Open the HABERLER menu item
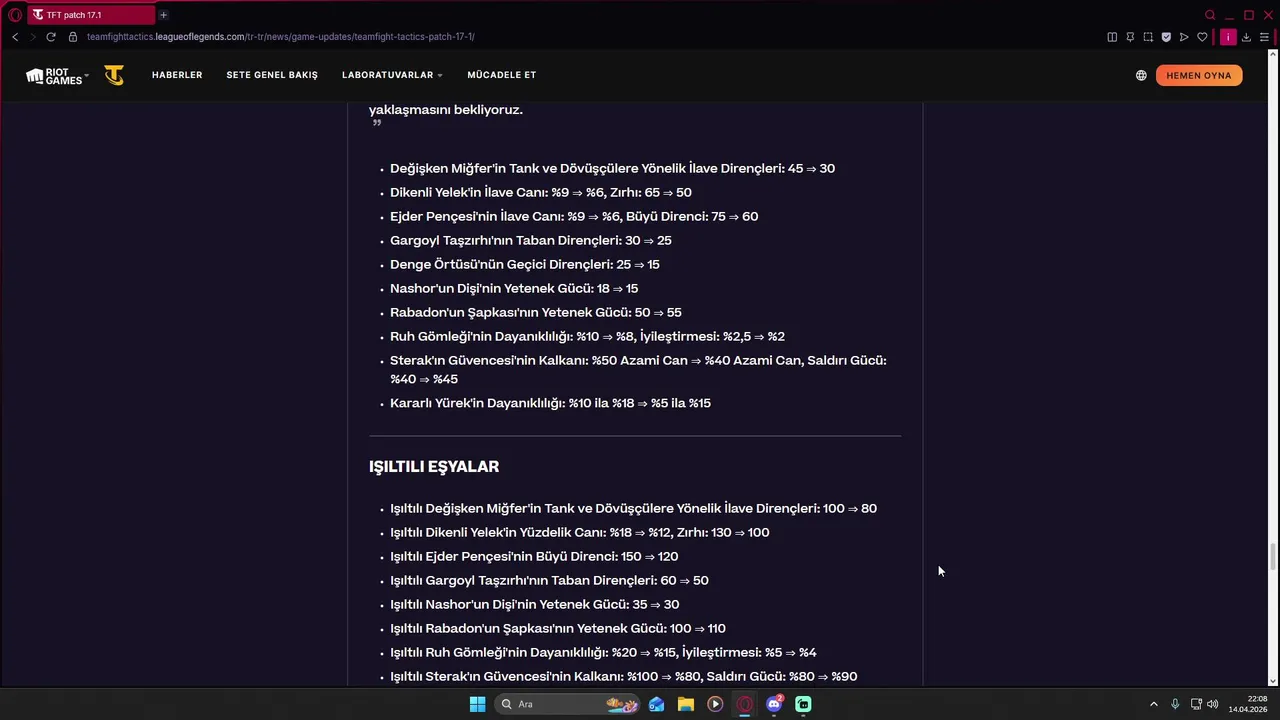 [177, 75]
